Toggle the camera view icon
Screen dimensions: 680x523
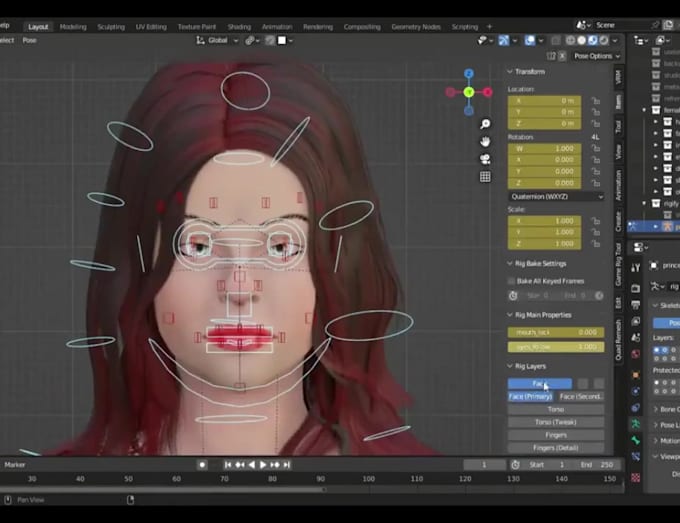click(485, 159)
